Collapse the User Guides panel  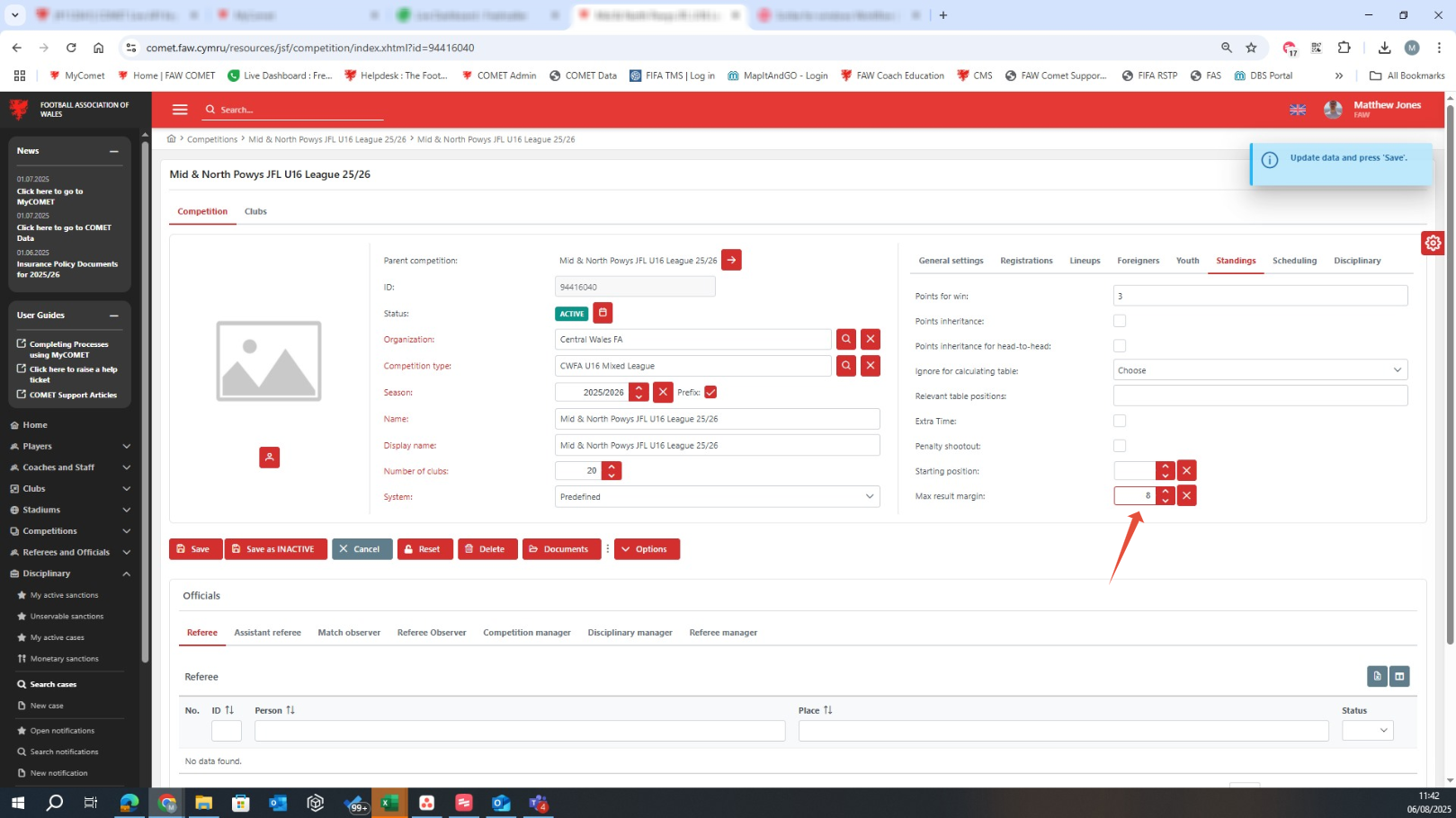[114, 316]
